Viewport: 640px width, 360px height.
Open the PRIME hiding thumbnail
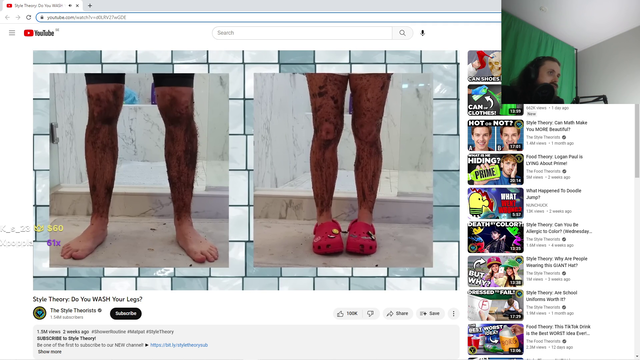[496, 169]
